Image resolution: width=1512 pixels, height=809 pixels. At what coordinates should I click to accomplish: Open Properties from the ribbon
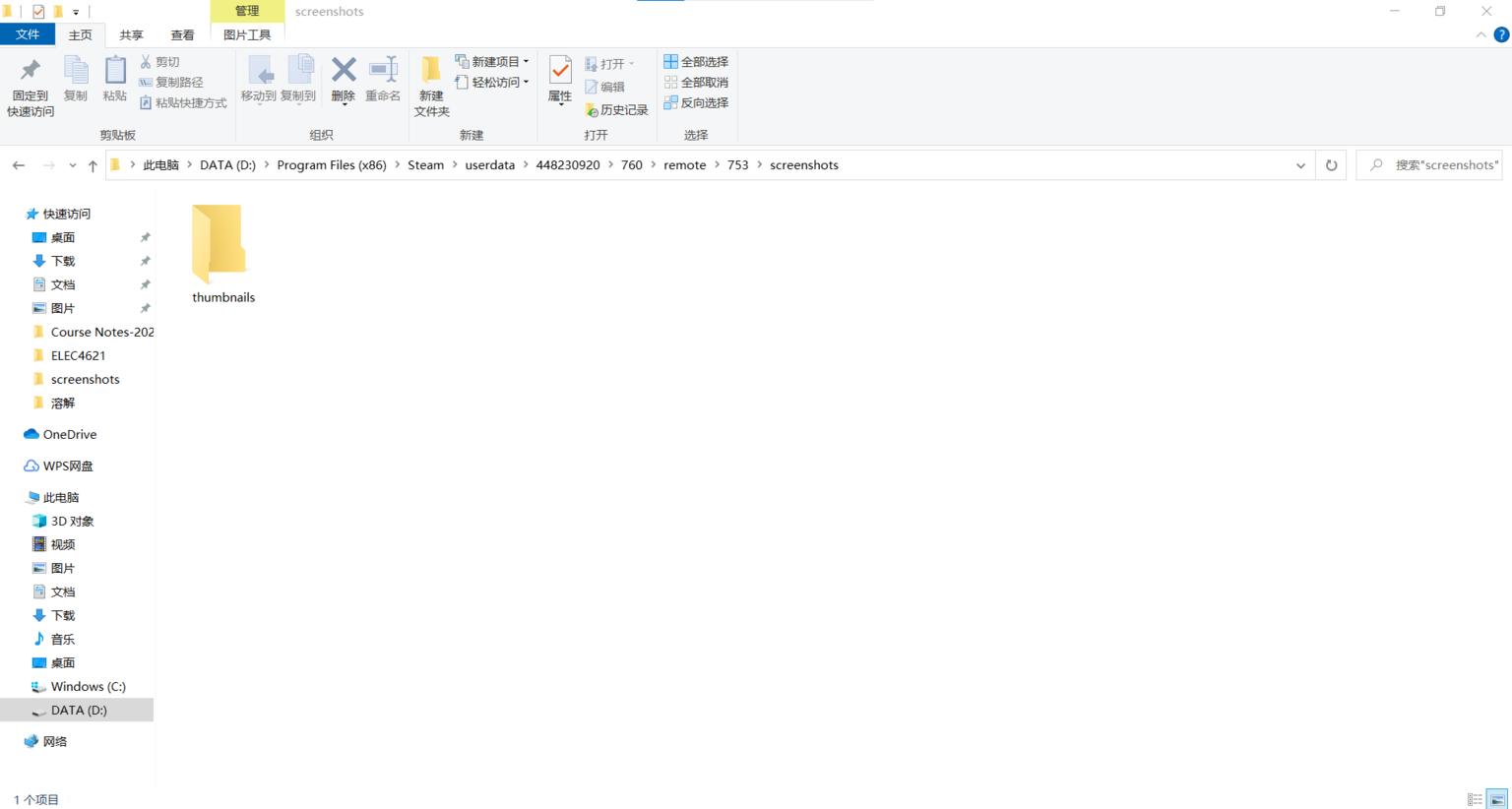click(560, 79)
